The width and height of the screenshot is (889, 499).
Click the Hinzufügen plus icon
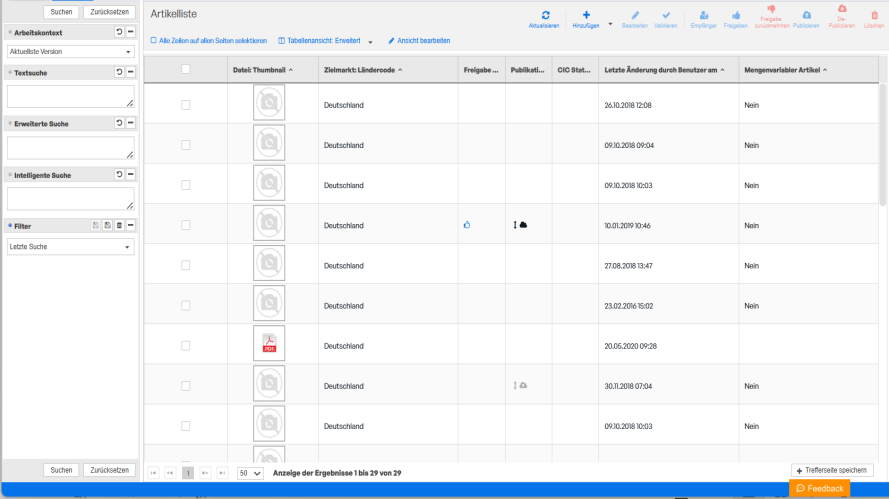pos(586,15)
